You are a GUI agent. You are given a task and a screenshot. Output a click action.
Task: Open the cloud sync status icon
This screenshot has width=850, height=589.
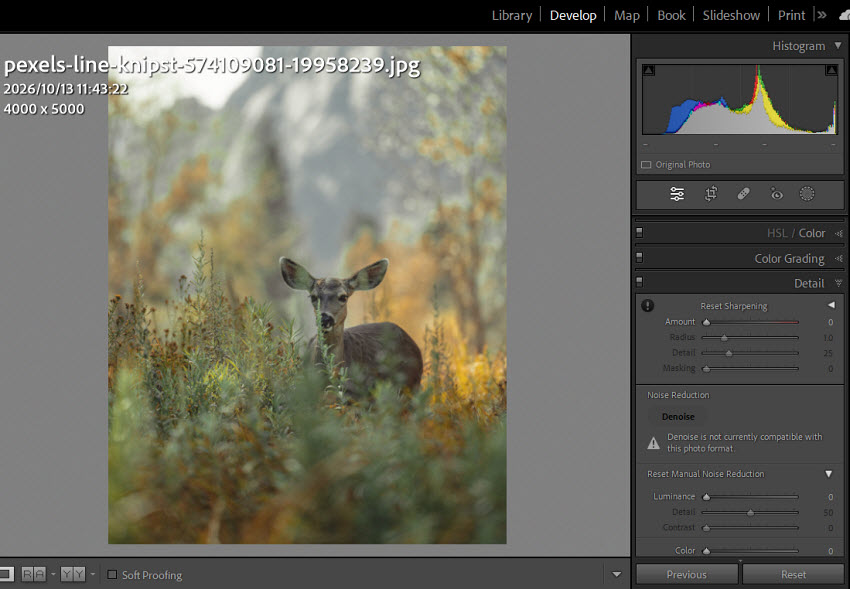tap(845, 16)
